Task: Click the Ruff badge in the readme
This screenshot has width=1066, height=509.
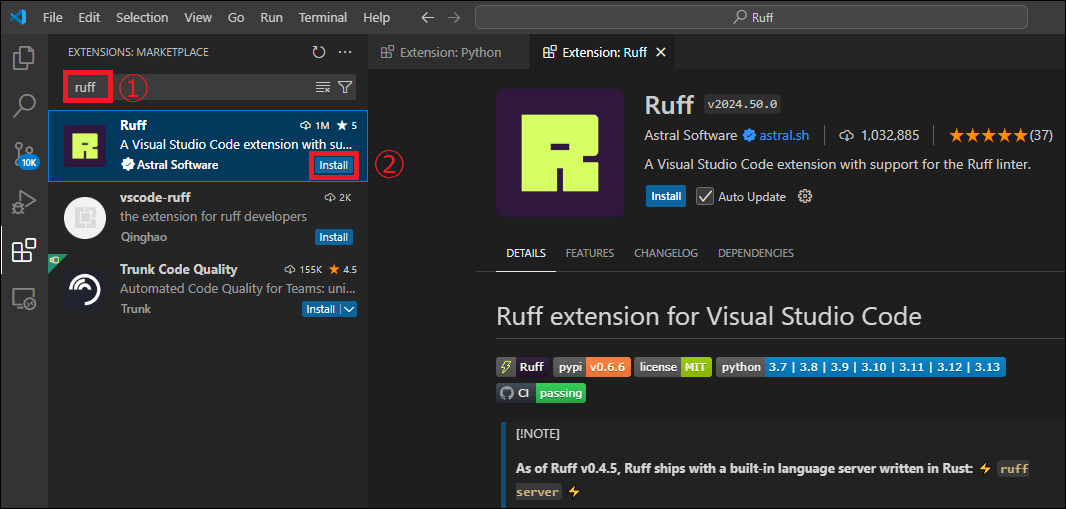Action: 522,367
